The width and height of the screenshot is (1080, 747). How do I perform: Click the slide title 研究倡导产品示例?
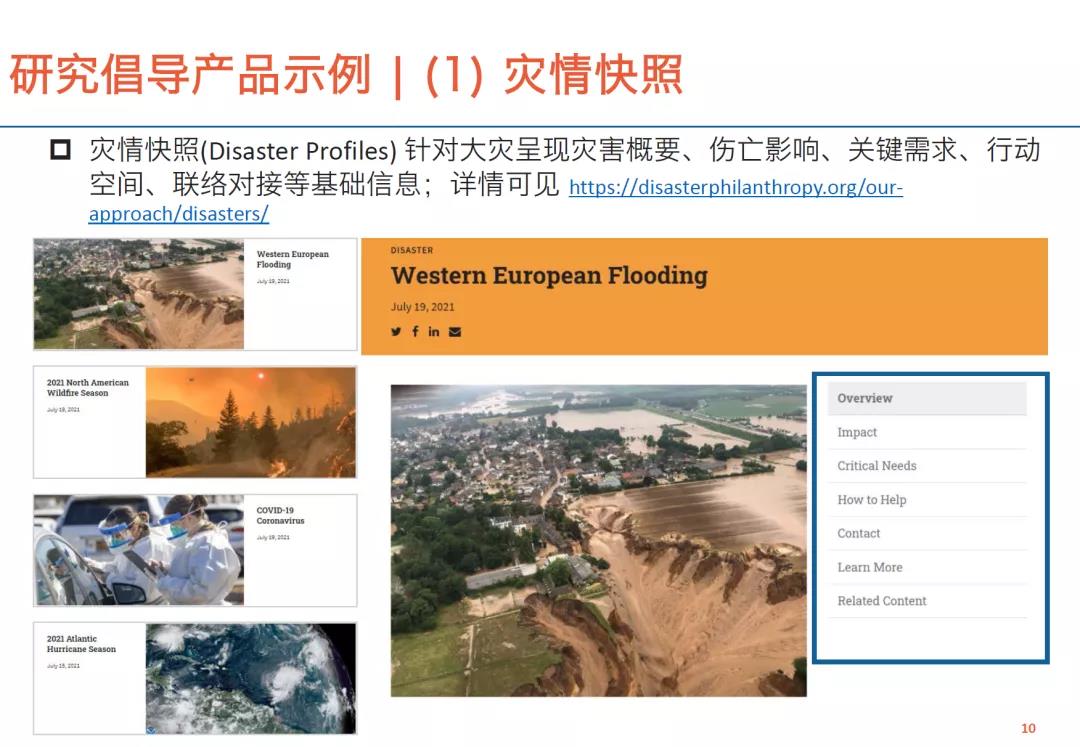click(x=191, y=74)
